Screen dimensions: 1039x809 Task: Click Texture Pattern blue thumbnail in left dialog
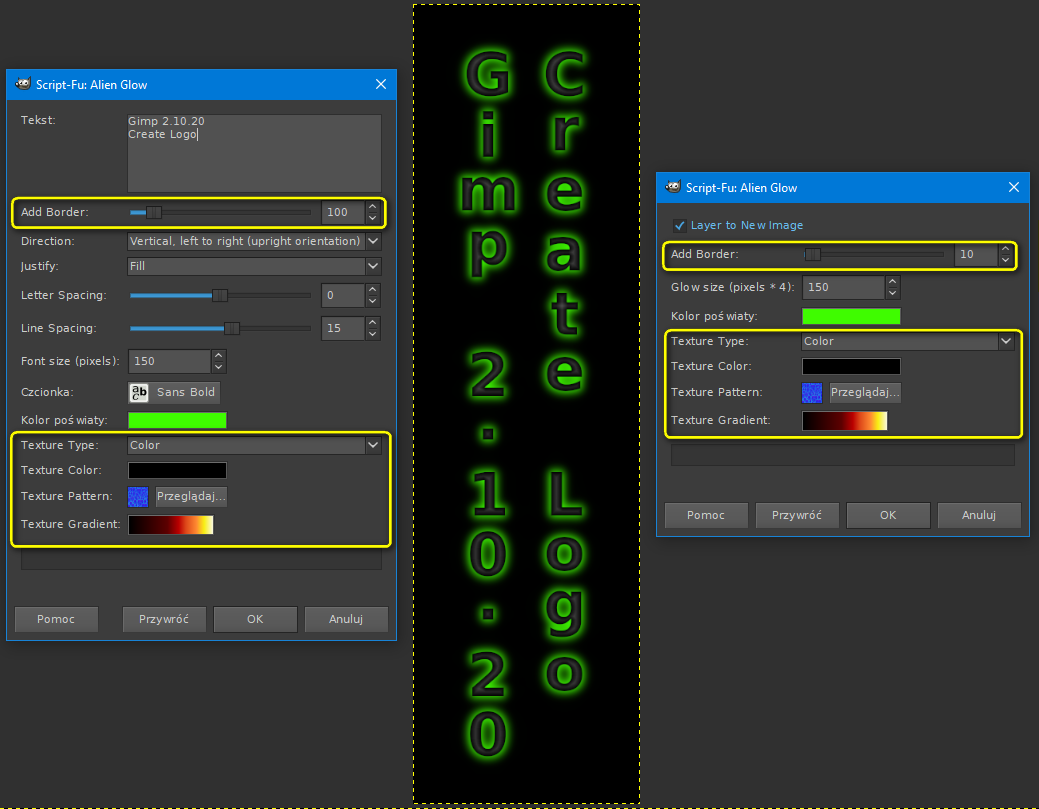coord(138,496)
